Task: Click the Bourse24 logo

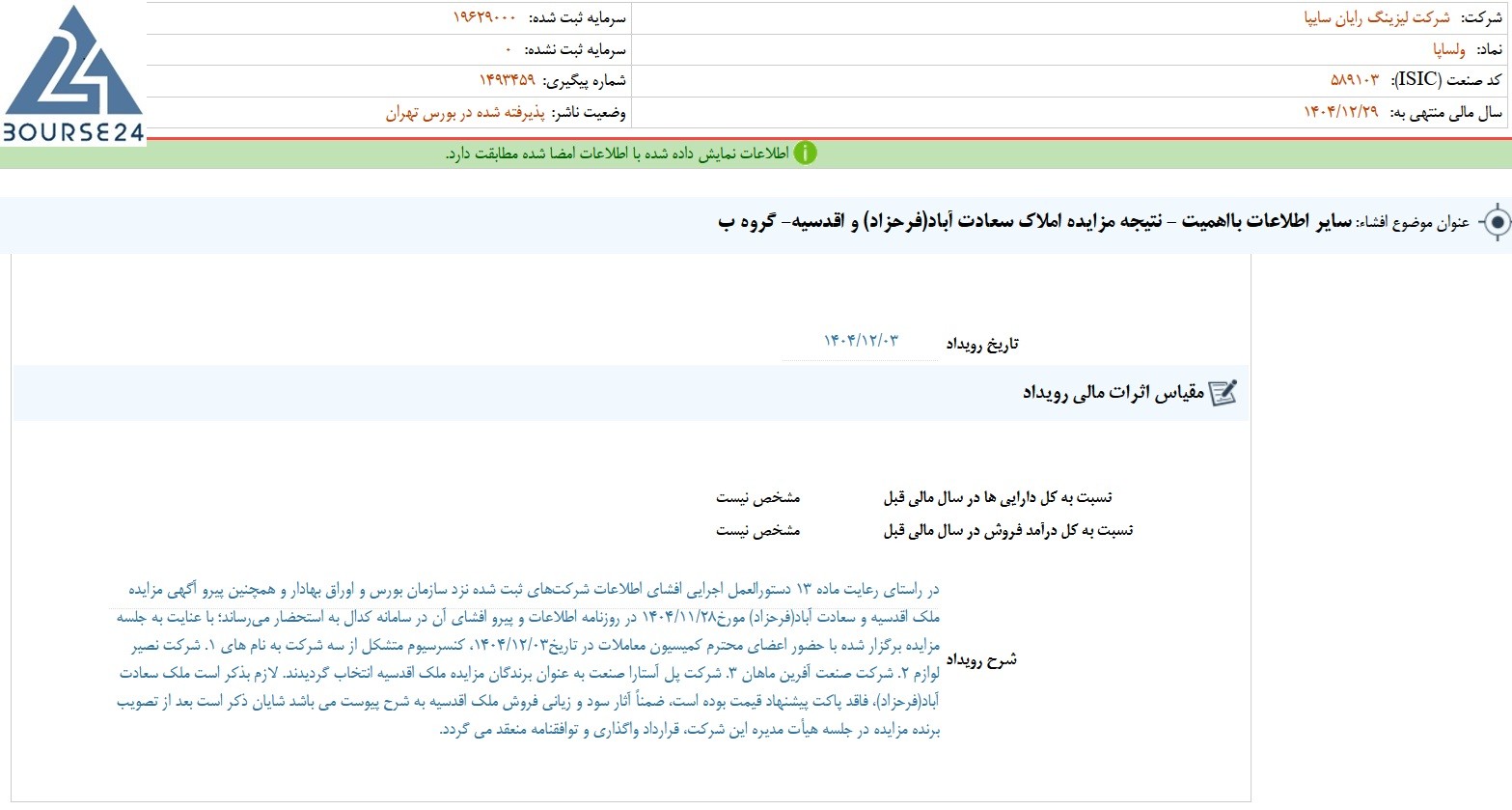Action: click(73, 74)
